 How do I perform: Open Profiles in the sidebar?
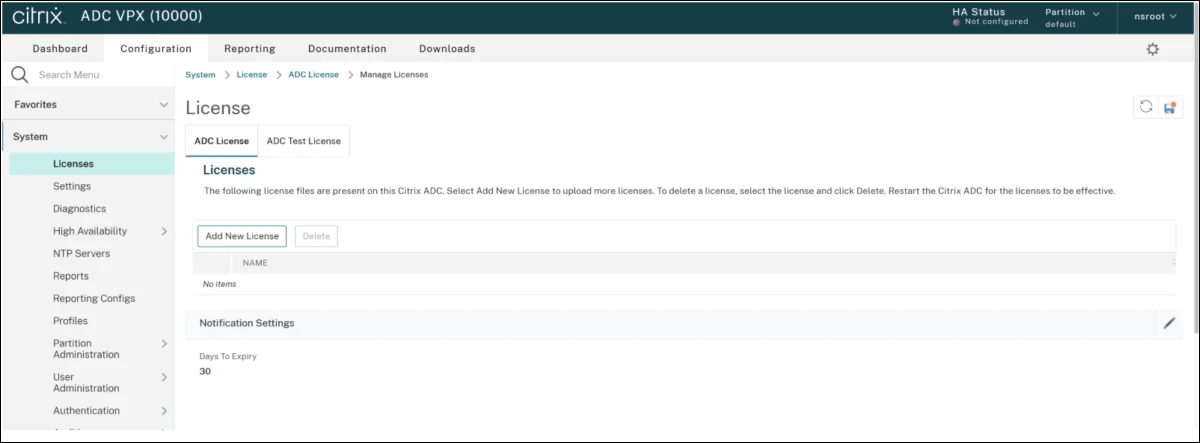(x=70, y=321)
